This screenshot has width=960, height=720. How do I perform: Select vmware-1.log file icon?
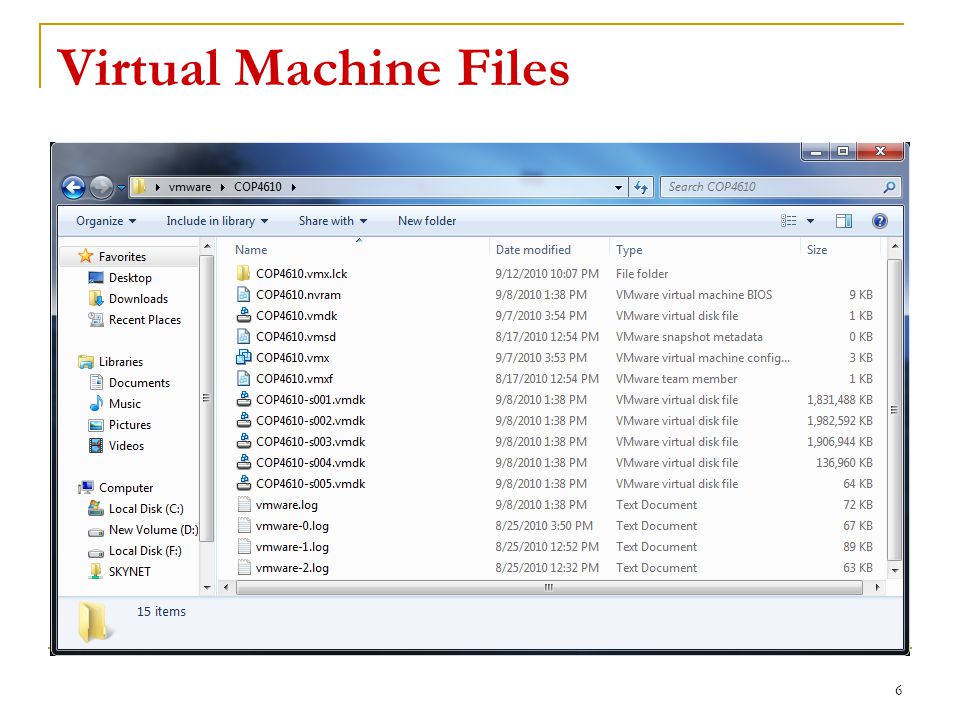click(244, 546)
